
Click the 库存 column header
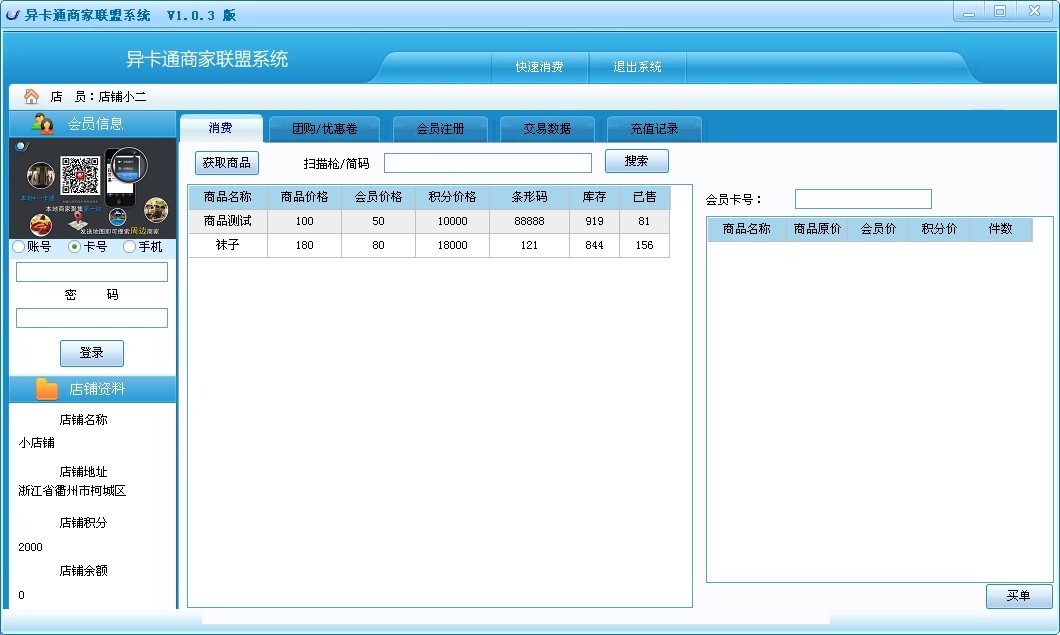coord(594,197)
